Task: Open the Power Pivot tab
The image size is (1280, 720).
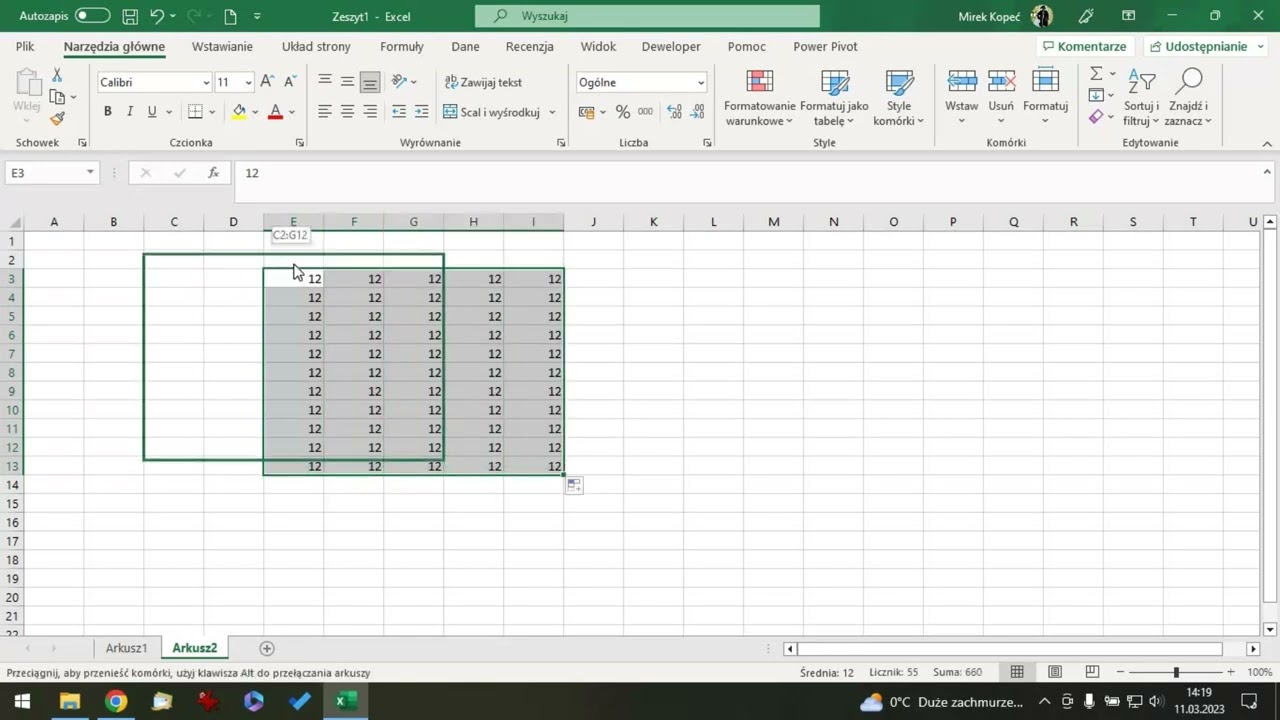Action: [x=825, y=46]
